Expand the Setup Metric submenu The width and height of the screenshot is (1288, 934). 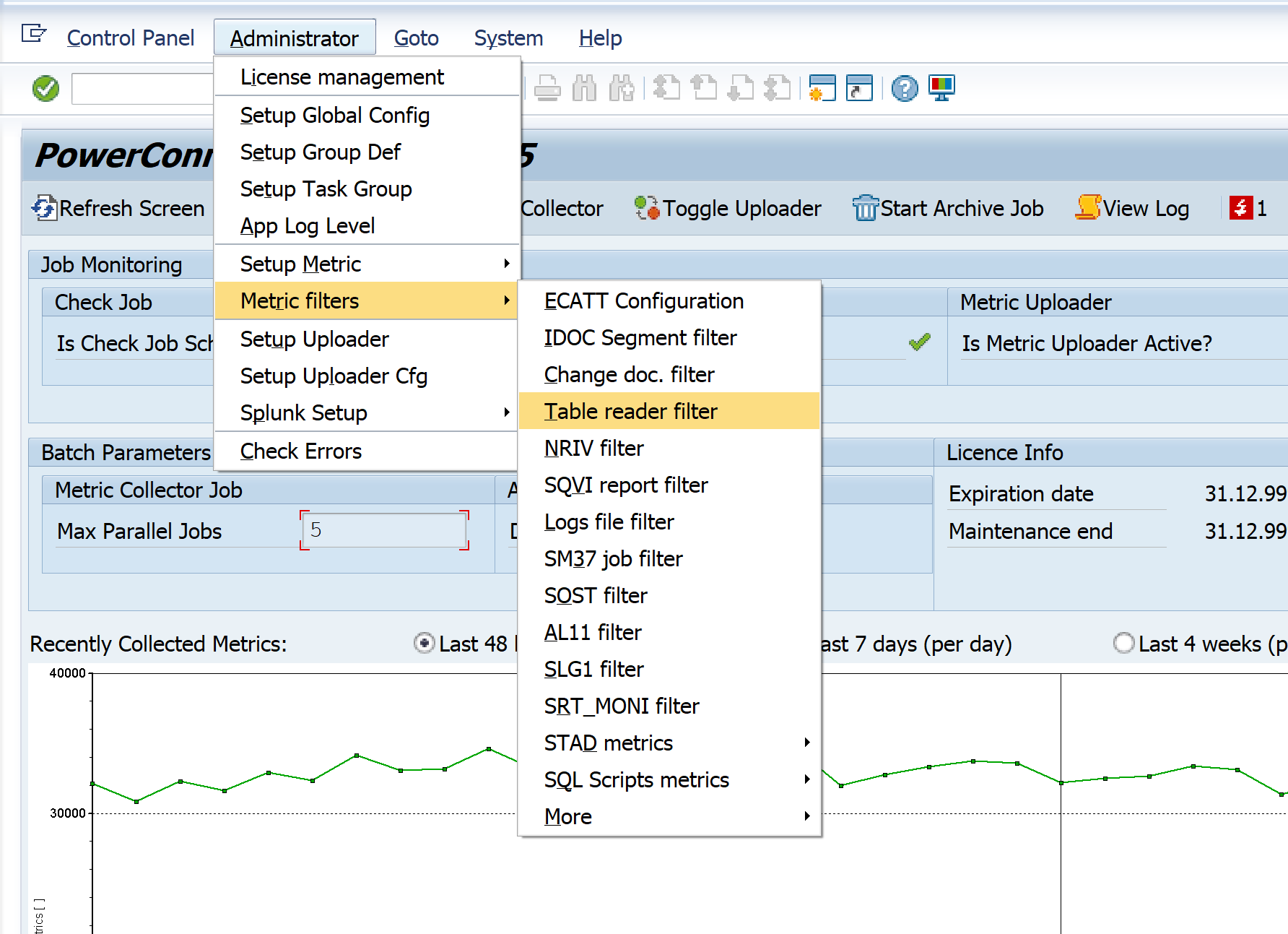367,264
